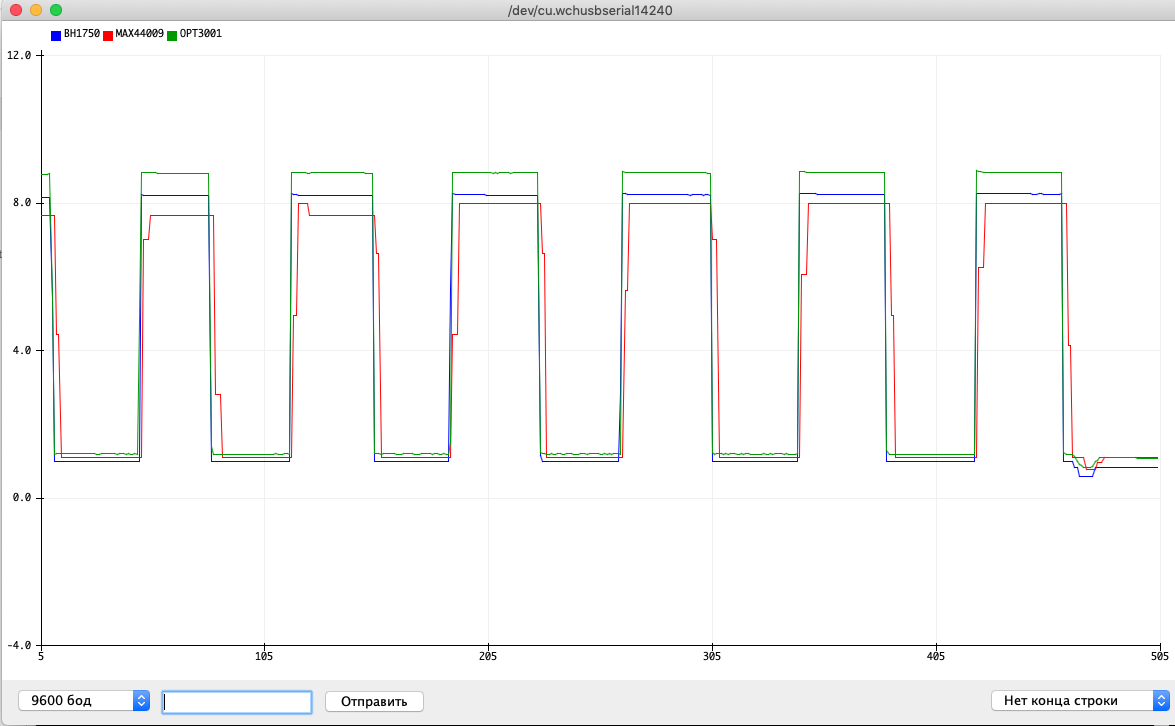The height and width of the screenshot is (726, 1175).
Task: Click the 305 tick on X axis
Action: click(x=711, y=658)
